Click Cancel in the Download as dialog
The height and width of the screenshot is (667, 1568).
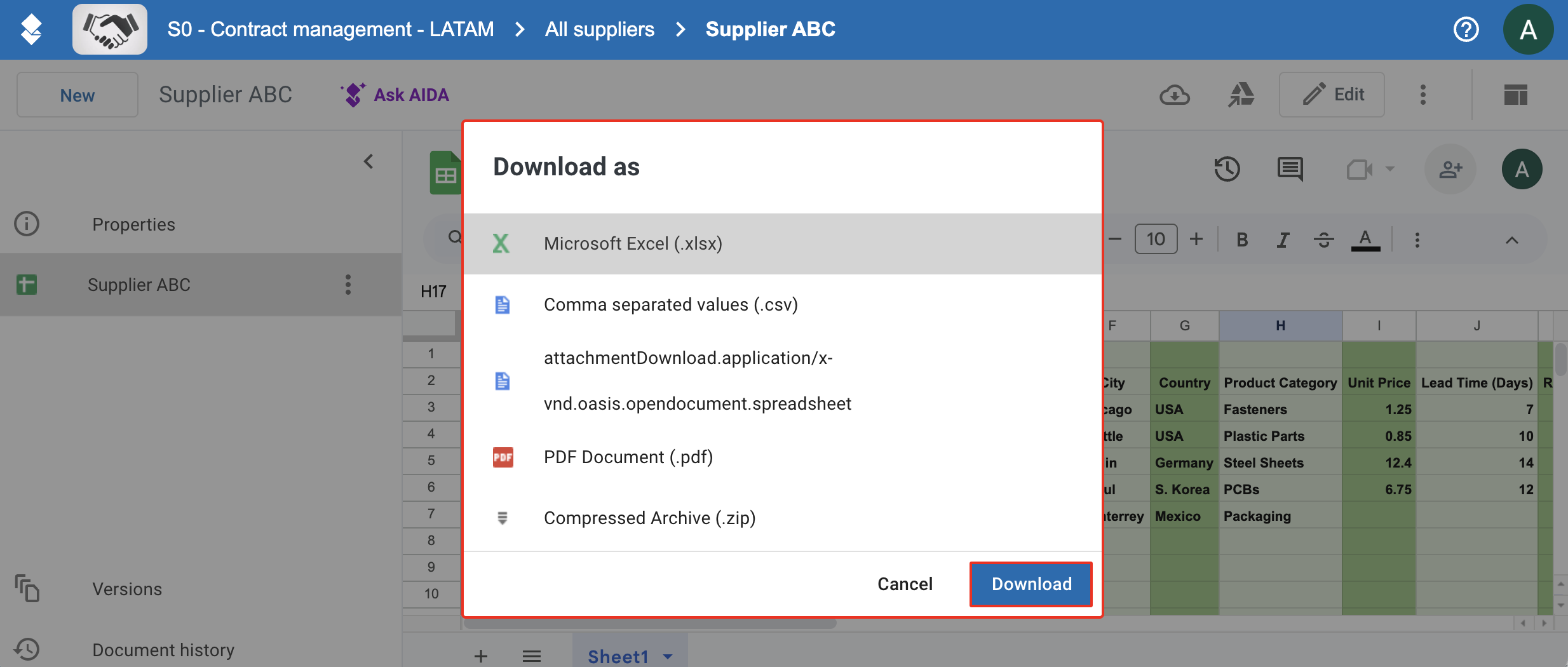pos(905,584)
